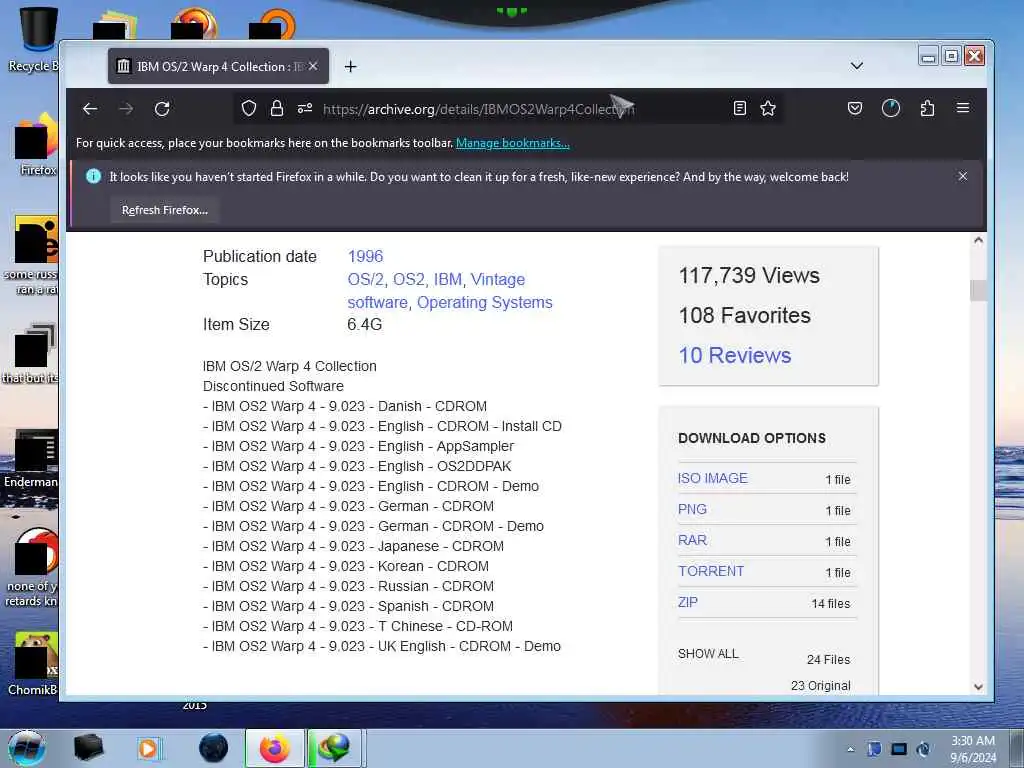
Task: Download the TORRENT option
Action: coord(711,571)
